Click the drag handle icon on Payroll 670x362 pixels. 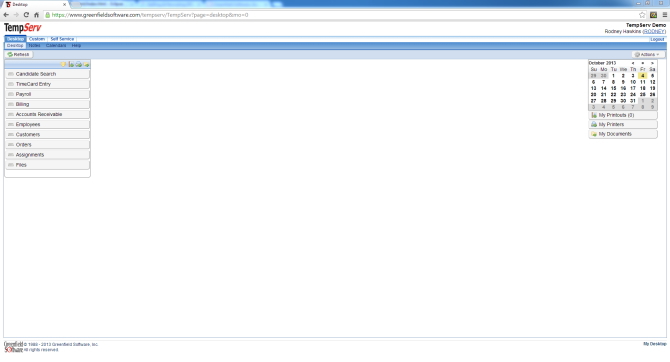(x=11, y=94)
